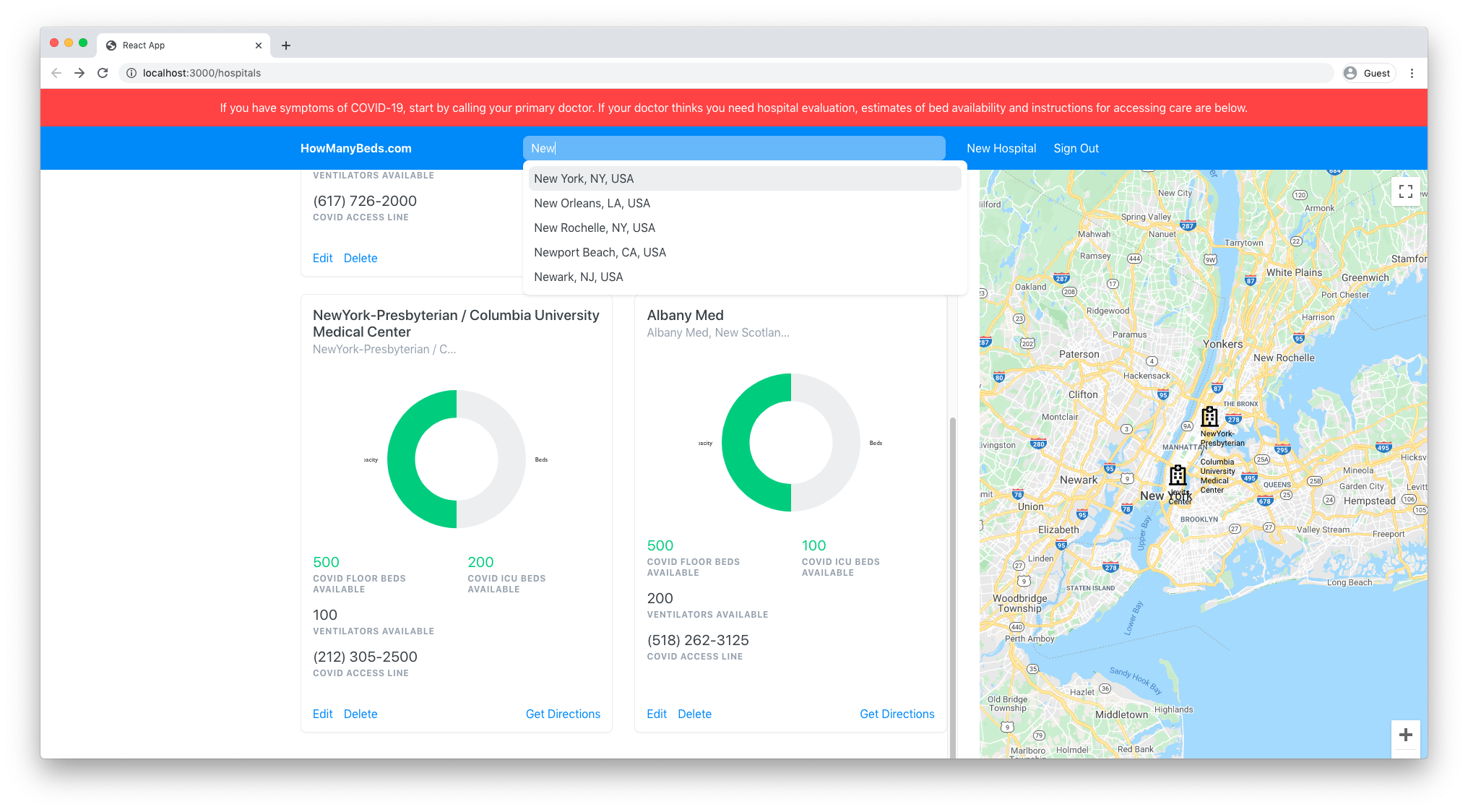Open a new browser tab
This screenshot has width=1468, height=812.
coord(286,46)
